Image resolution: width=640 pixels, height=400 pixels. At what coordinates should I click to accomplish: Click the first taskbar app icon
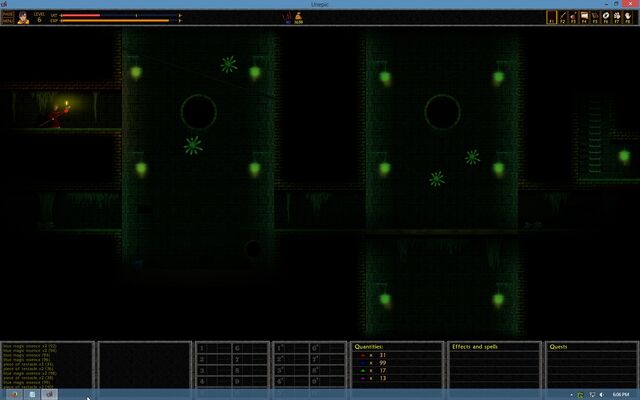click(14, 394)
